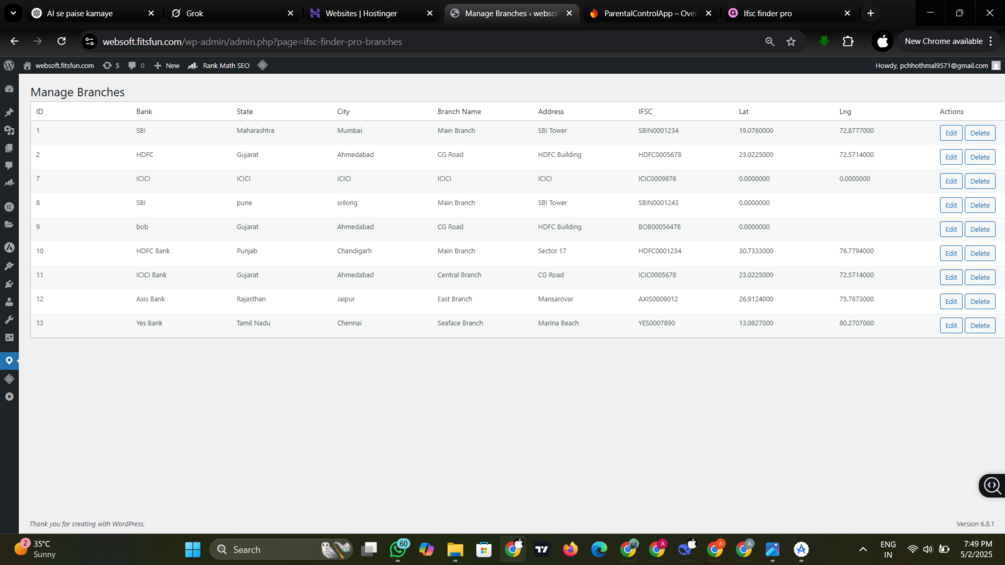This screenshot has width=1005, height=565.
Task: Open WordPress logo menu in admin bar
Action: pyautogui.click(x=9, y=65)
